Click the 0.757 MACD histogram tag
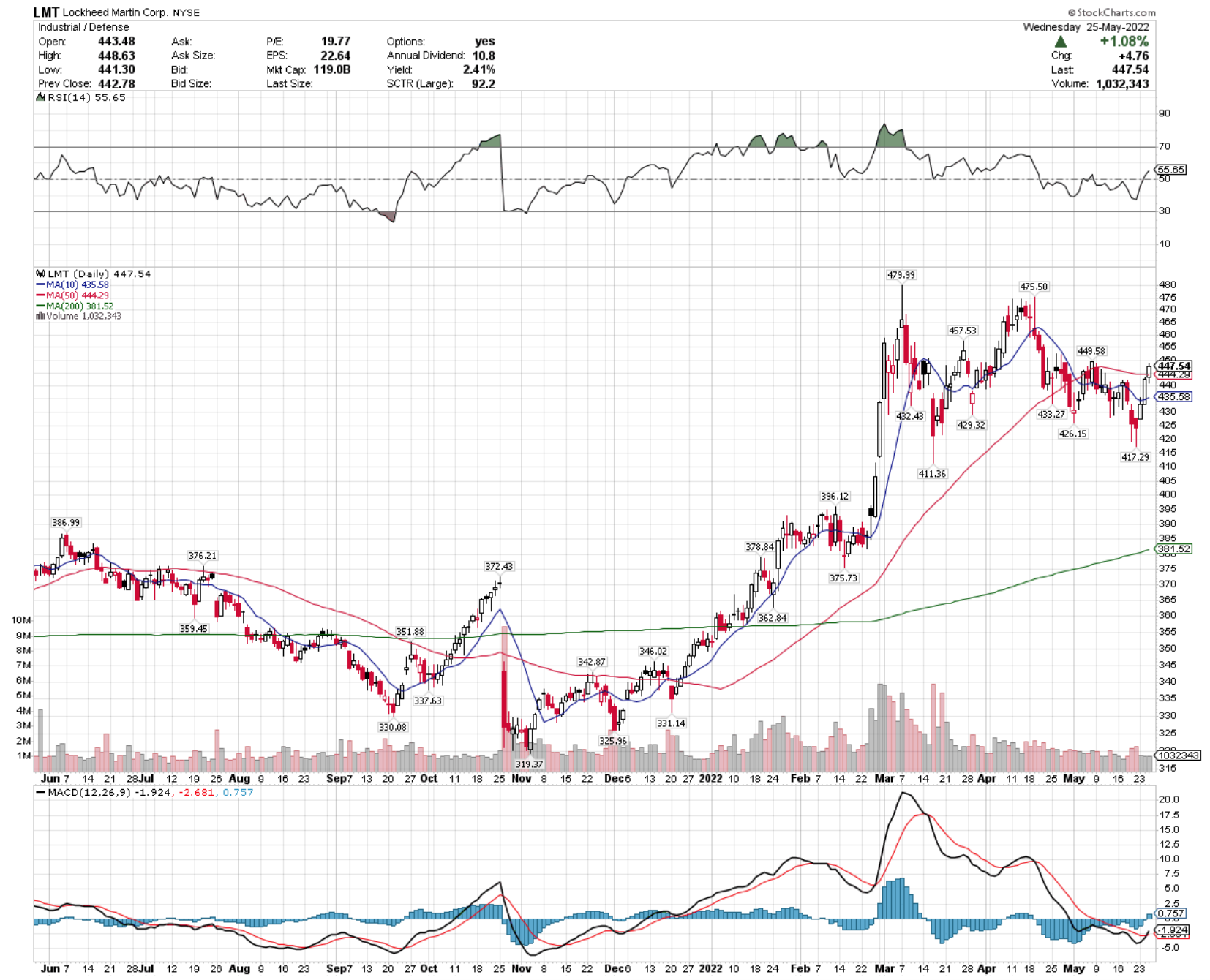1210x980 pixels. 1171,913
